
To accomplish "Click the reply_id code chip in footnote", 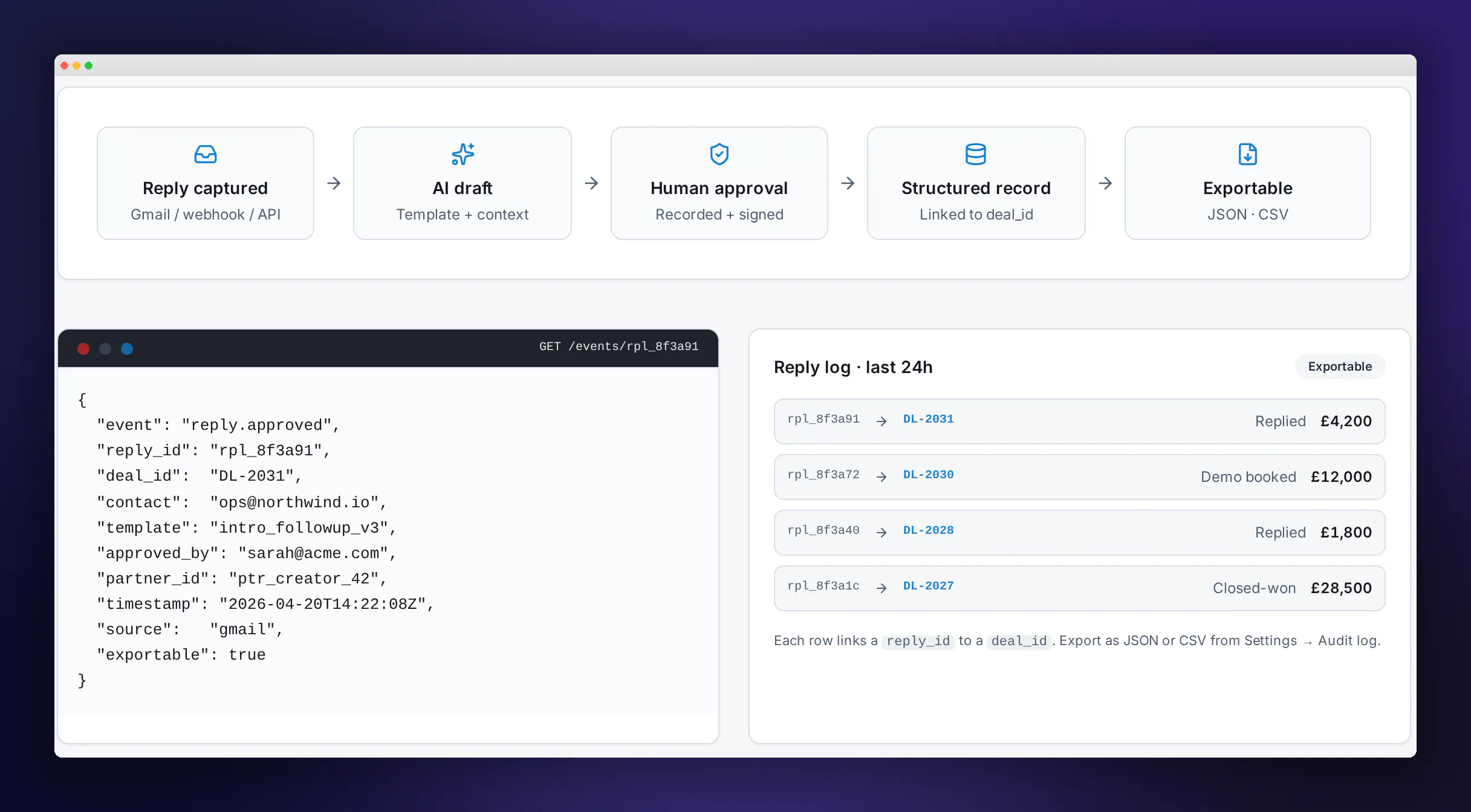I will coord(918,641).
